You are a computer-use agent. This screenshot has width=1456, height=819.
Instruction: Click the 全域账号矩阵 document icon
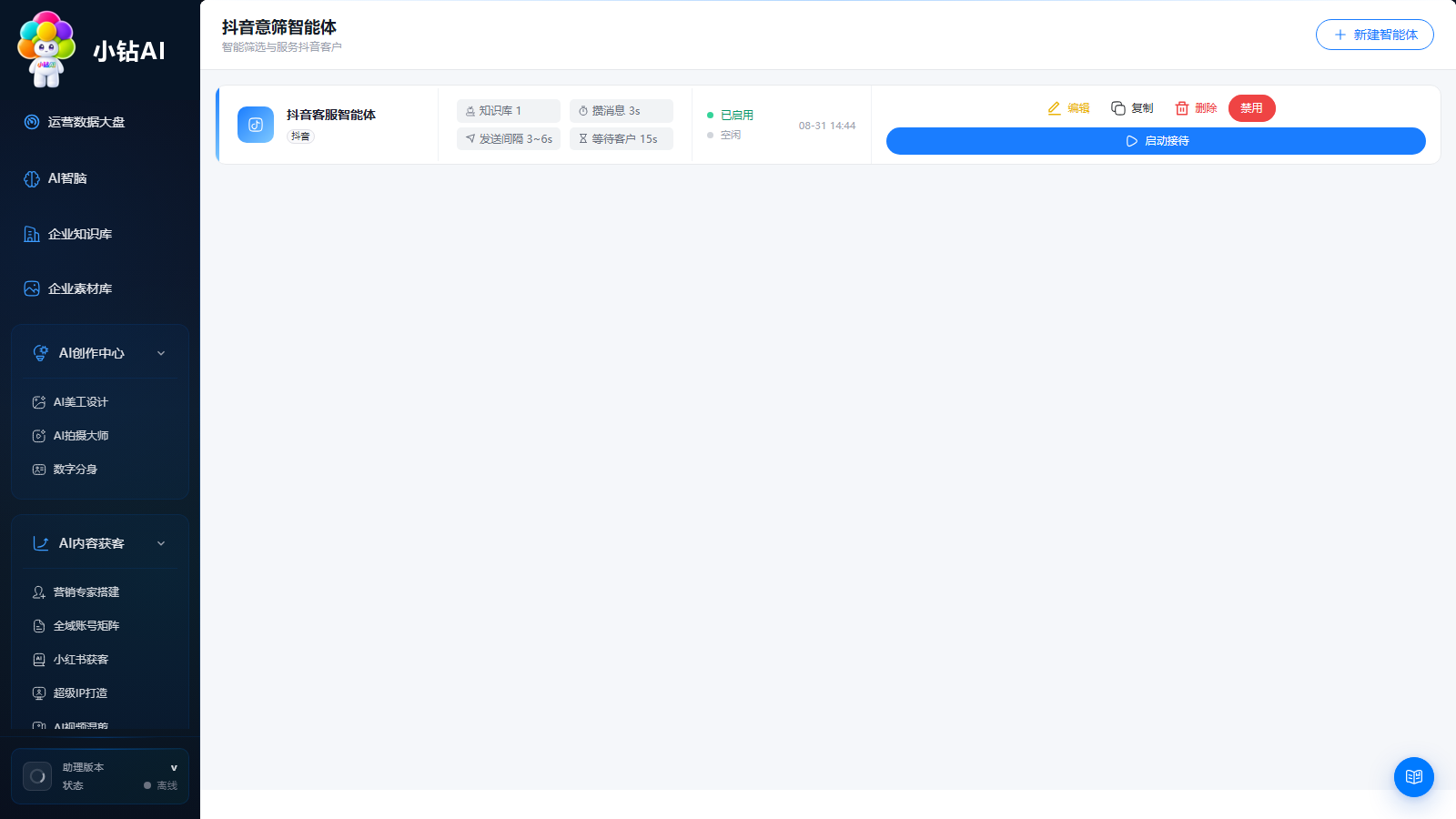click(39, 626)
